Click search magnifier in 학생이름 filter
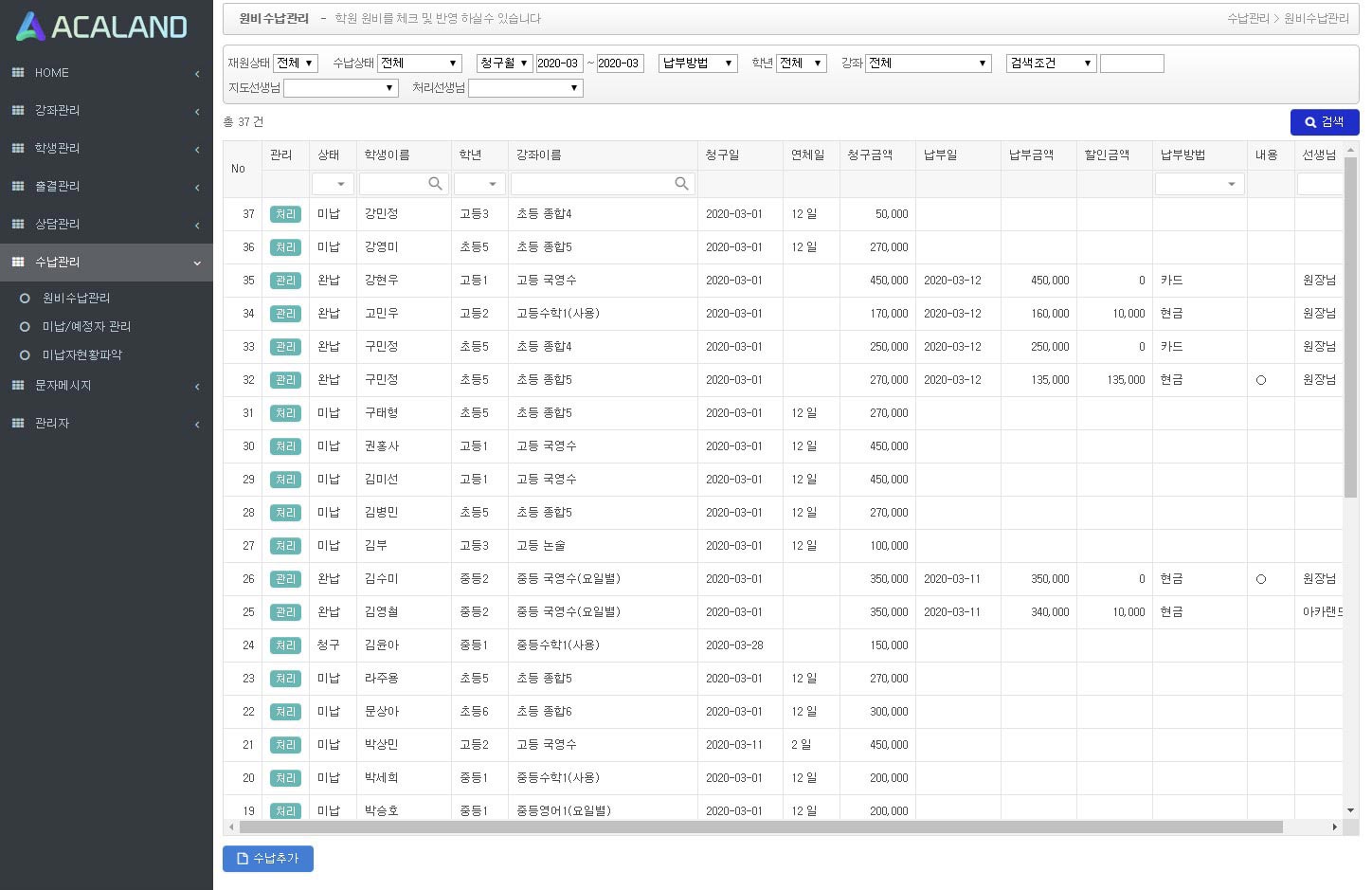This screenshot has width=1372, height=890. pyautogui.click(x=435, y=184)
